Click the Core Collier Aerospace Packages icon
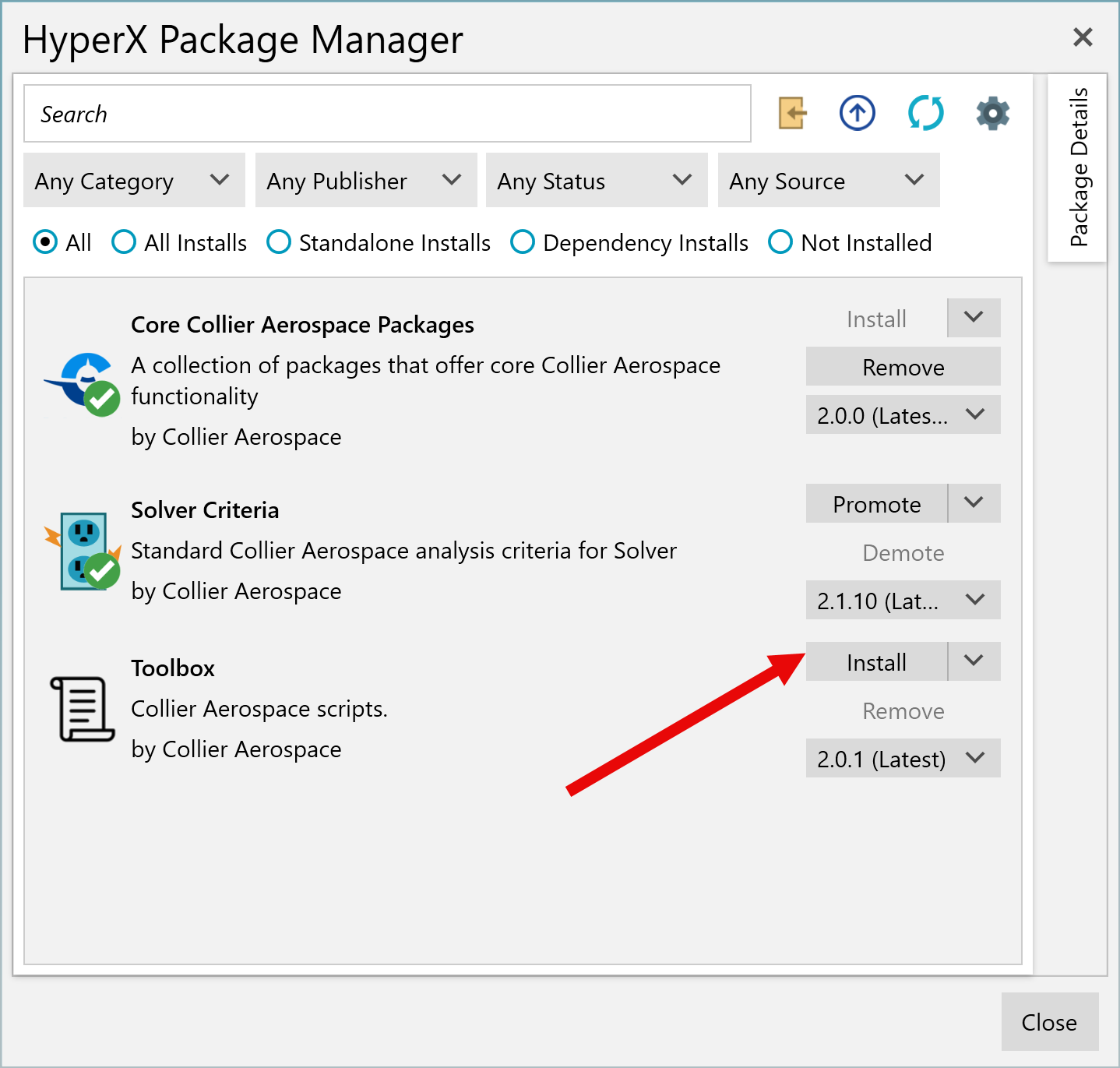Image resolution: width=1120 pixels, height=1068 pixels. [82, 384]
